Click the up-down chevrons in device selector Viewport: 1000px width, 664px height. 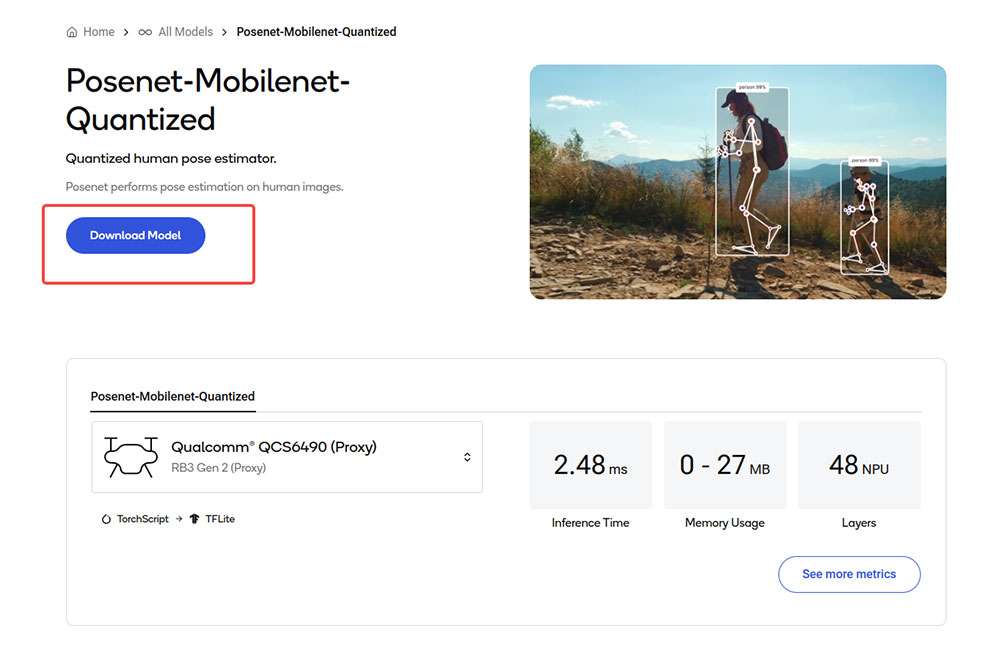coord(467,457)
